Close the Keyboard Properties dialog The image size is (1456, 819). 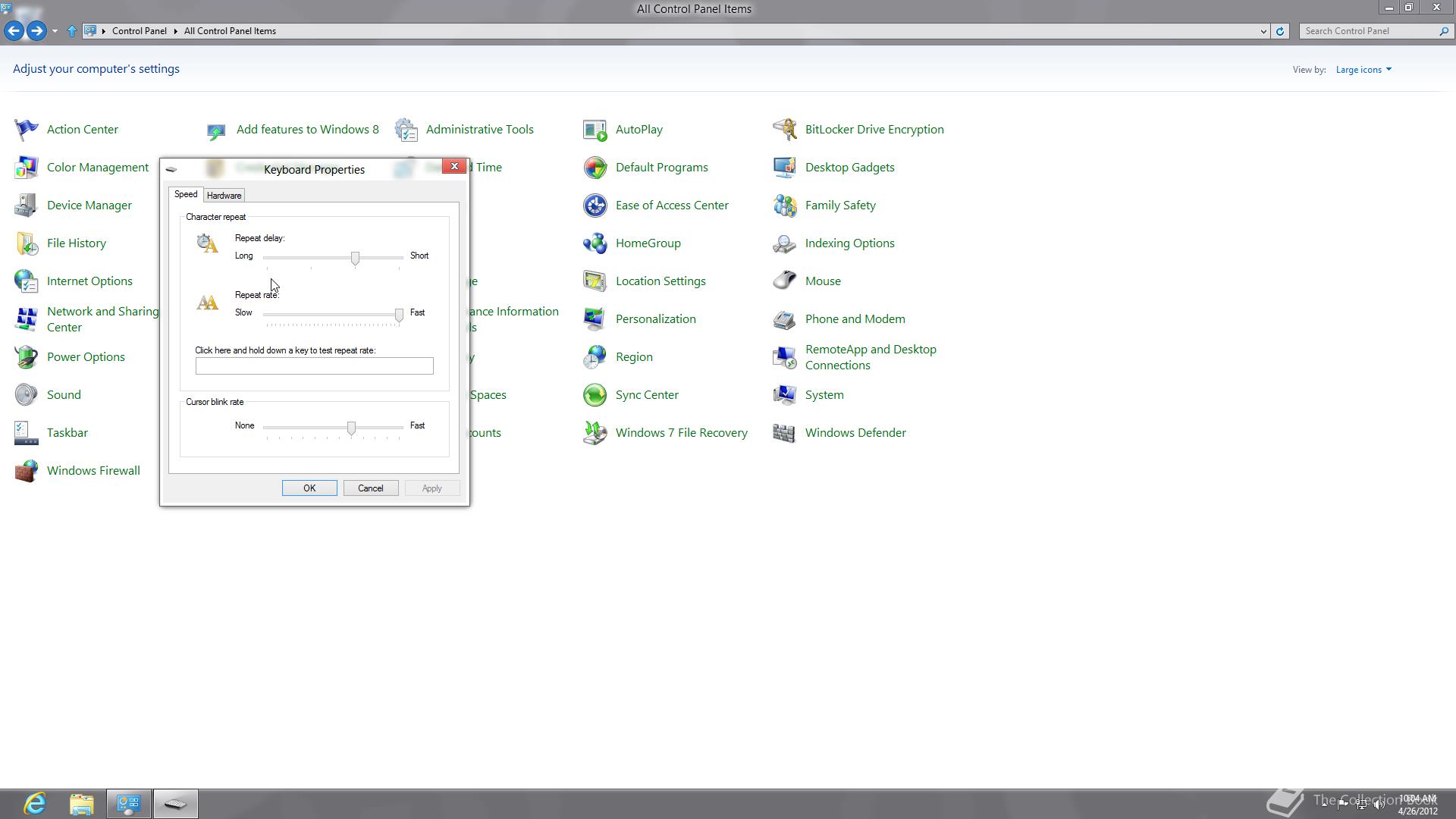click(x=454, y=166)
